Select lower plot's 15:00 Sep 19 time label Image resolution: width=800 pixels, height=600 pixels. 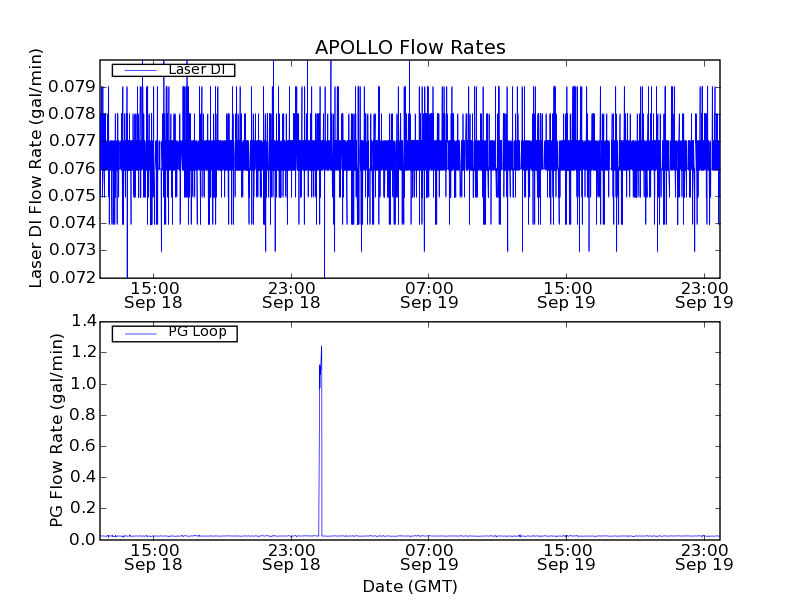click(x=567, y=557)
